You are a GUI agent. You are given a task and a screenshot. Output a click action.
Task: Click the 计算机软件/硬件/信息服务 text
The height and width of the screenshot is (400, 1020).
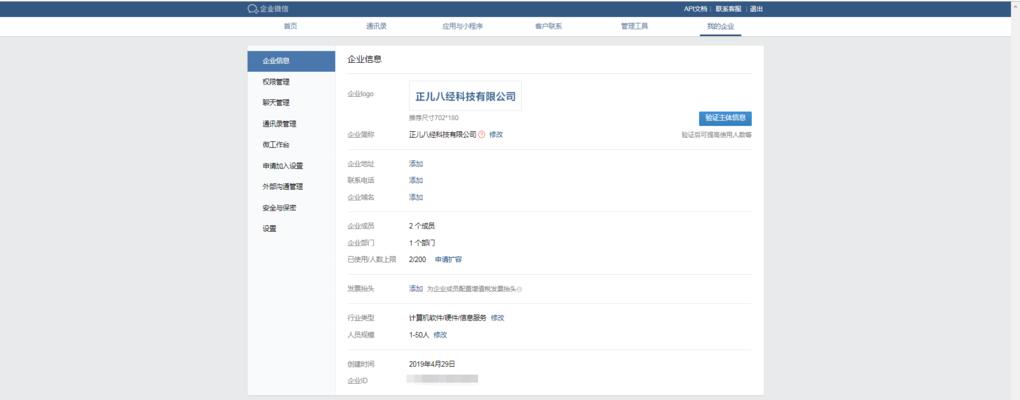pyautogui.click(x=448, y=318)
